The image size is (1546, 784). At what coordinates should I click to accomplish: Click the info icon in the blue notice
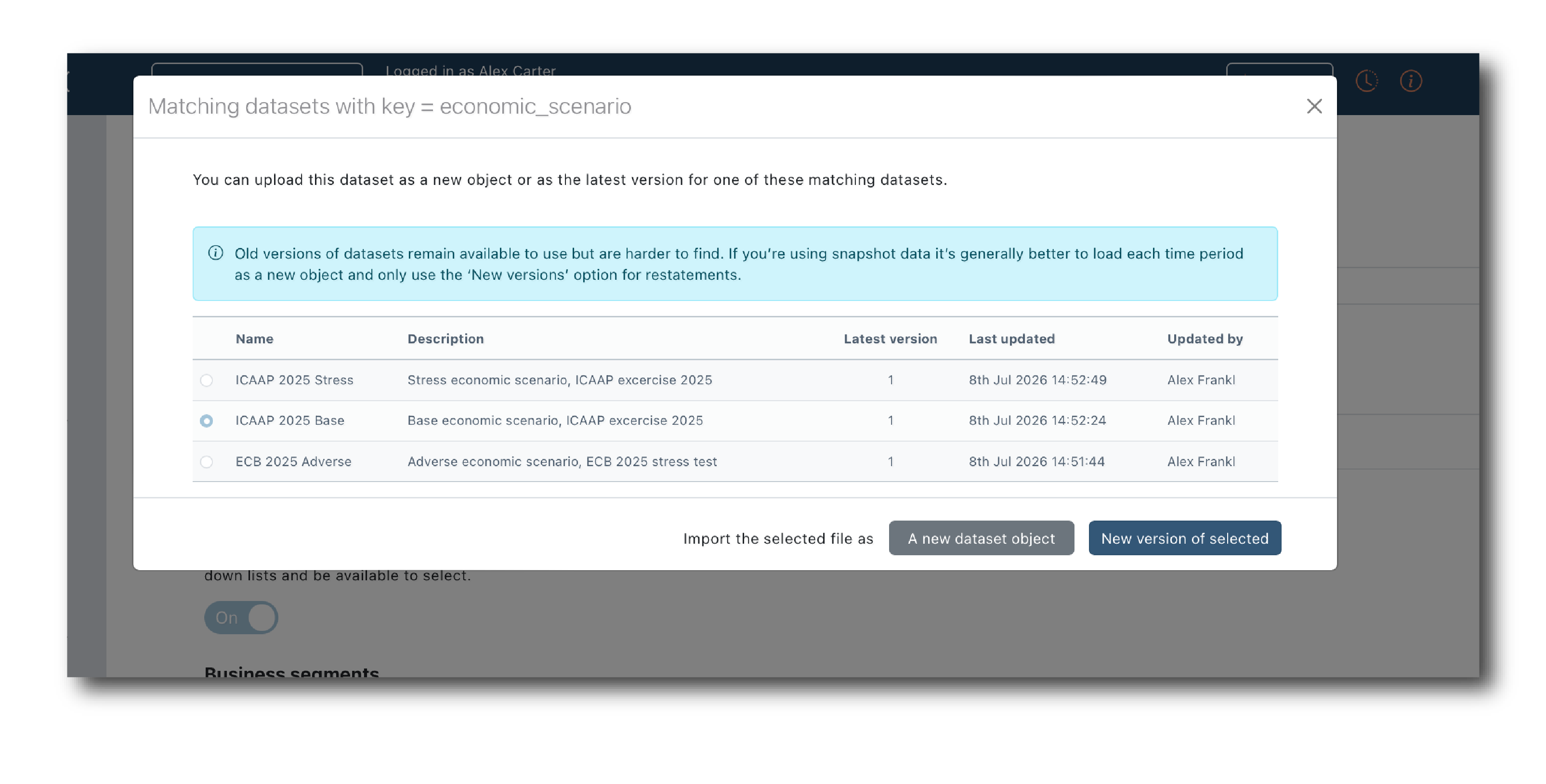coord(215,253)
